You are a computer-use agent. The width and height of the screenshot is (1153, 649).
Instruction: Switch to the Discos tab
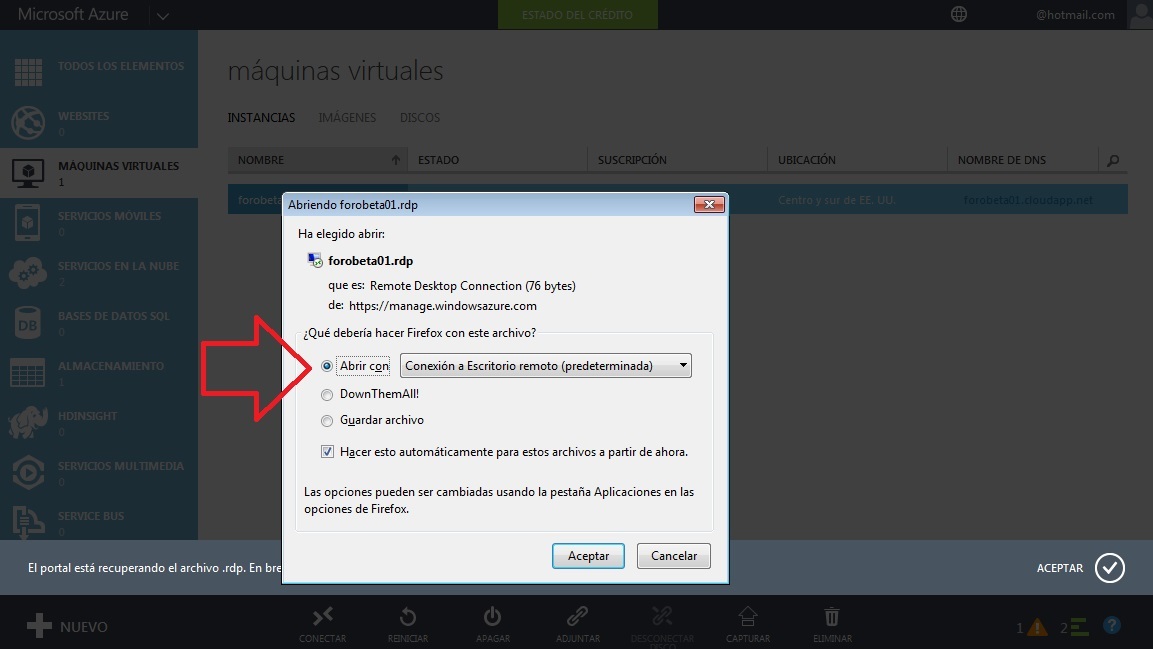(420, 118)
